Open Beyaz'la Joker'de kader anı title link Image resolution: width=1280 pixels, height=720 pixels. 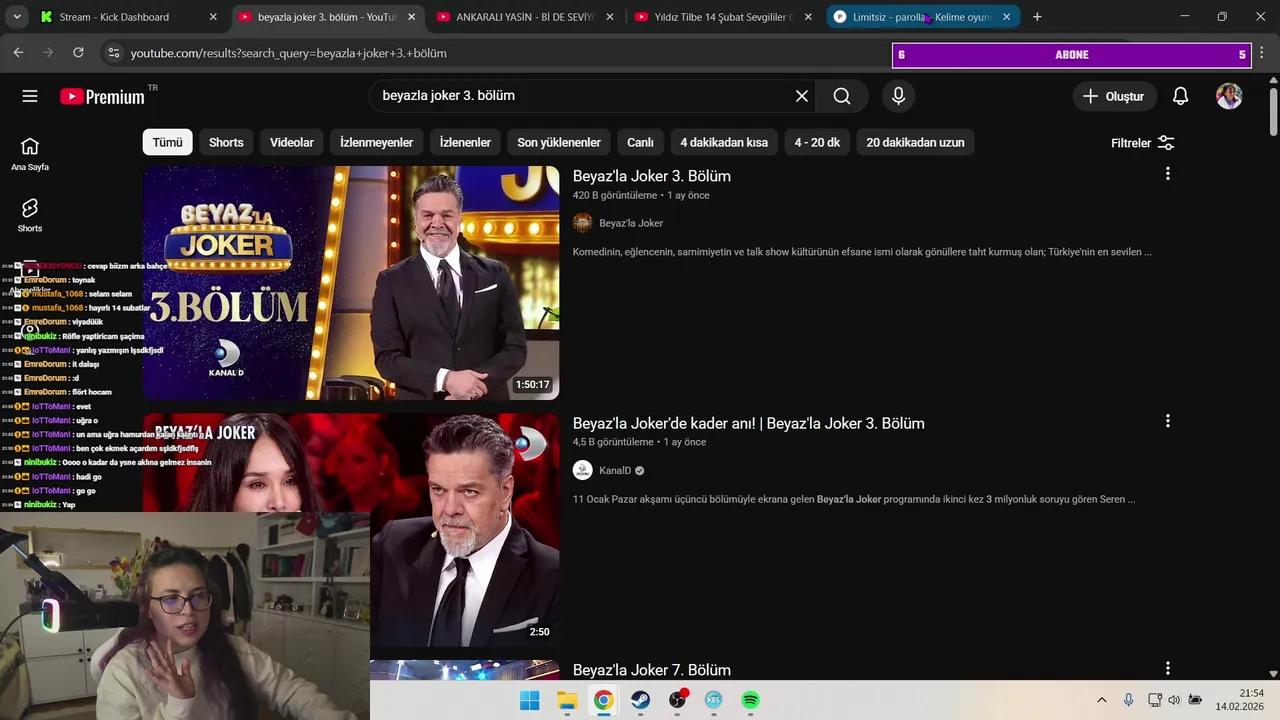click(748, 423)
